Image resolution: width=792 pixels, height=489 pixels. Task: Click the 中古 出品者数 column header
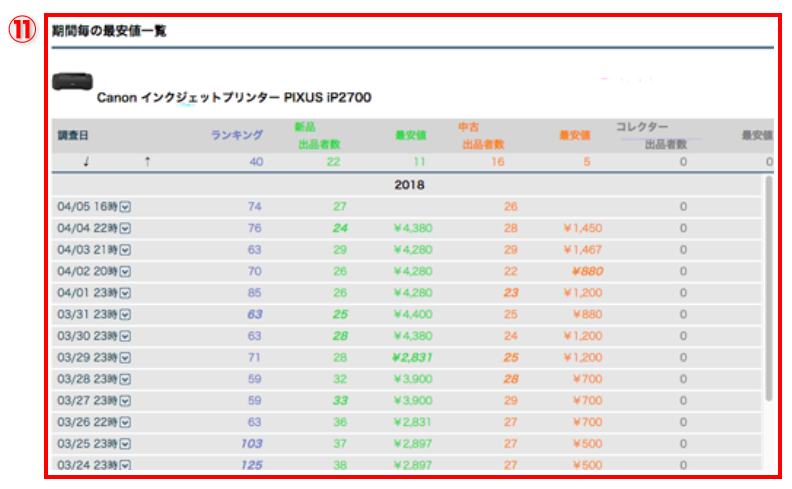482,135
